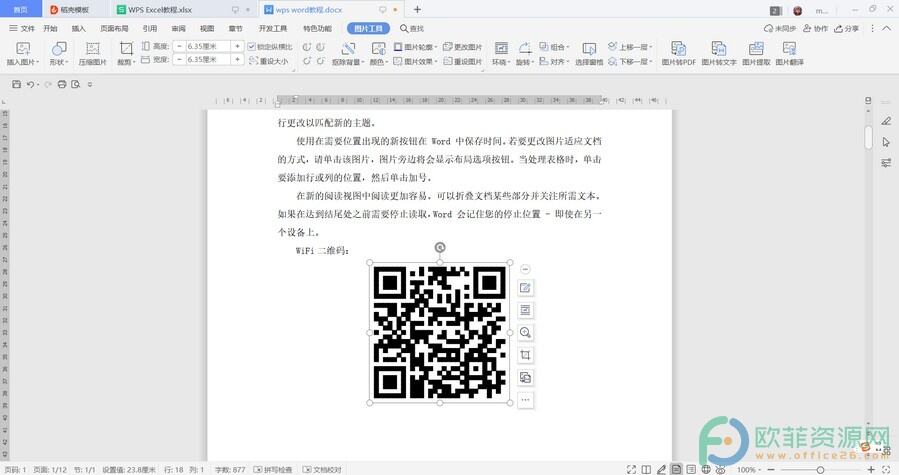The image size is (899, 475).
Task: Toggle 文档校对 document proofing in status bar
Action: (322, 469)
